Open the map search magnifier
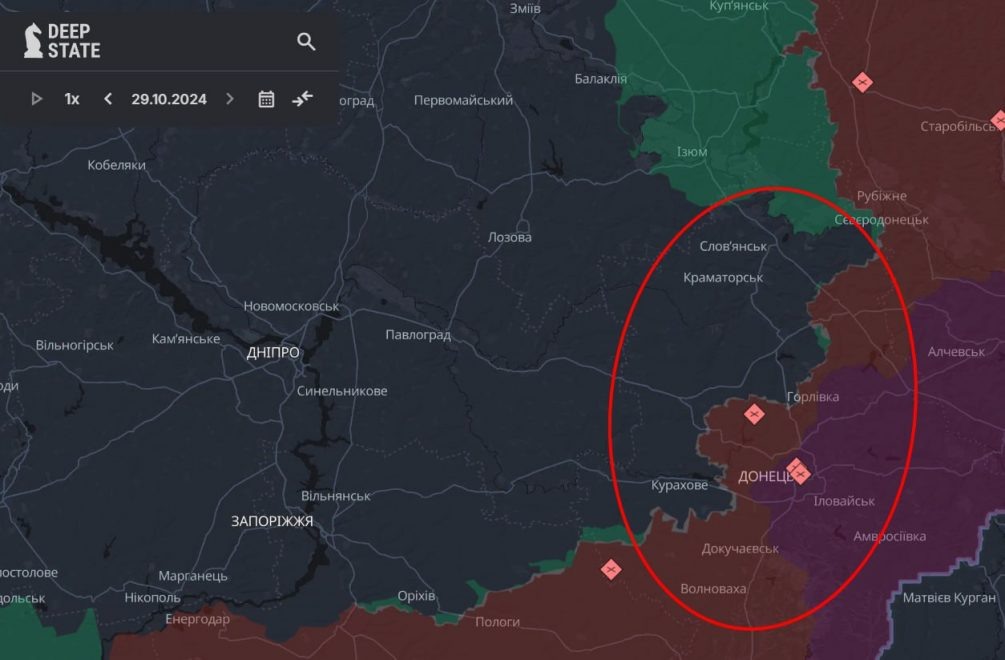 click(306, 42)
